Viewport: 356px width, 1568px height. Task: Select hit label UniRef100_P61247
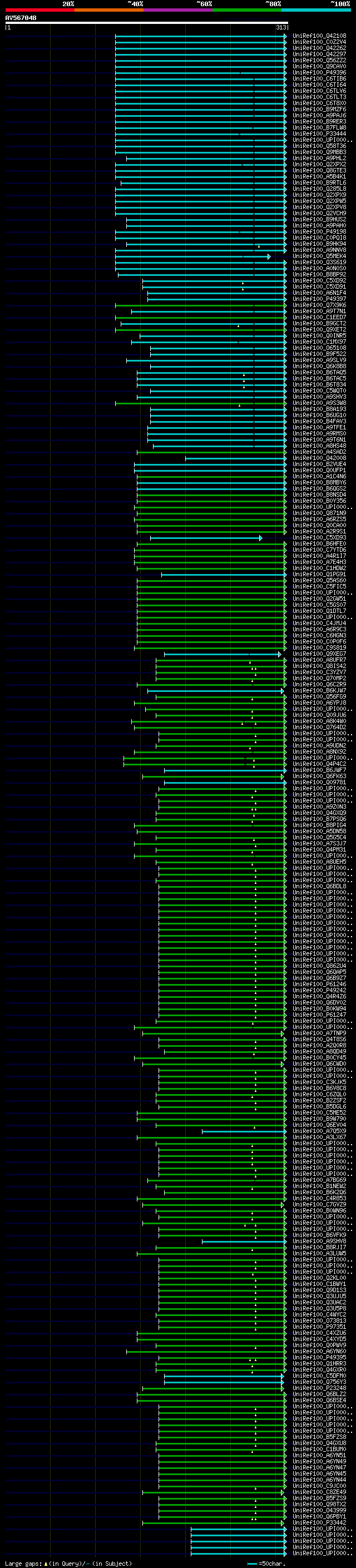pyautogui.click(x=319, y=1015)
